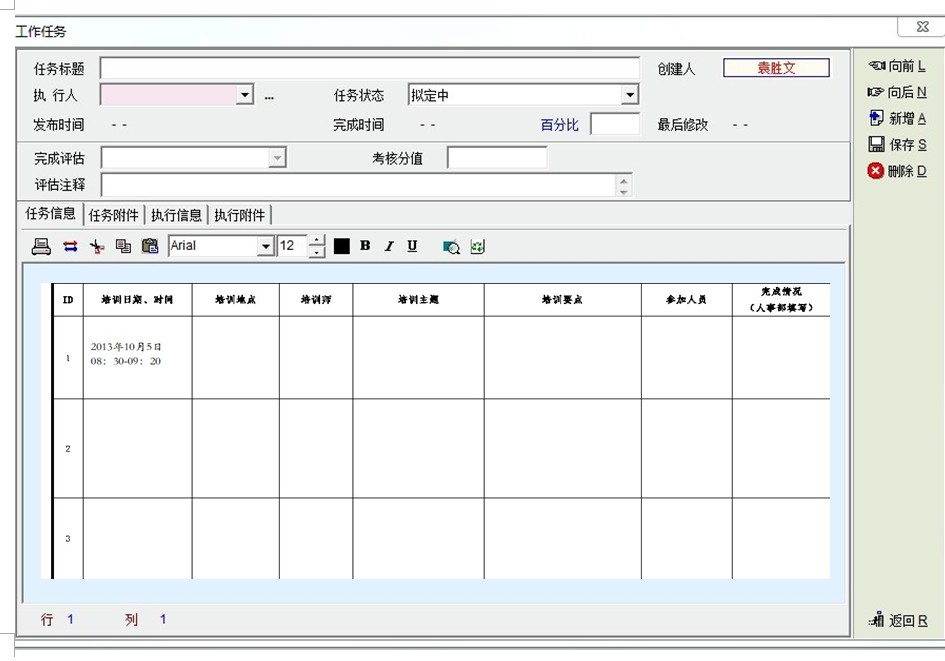Toggle underline formatting
This screenshot has width=945, height=661.
(x=412, y=246)
